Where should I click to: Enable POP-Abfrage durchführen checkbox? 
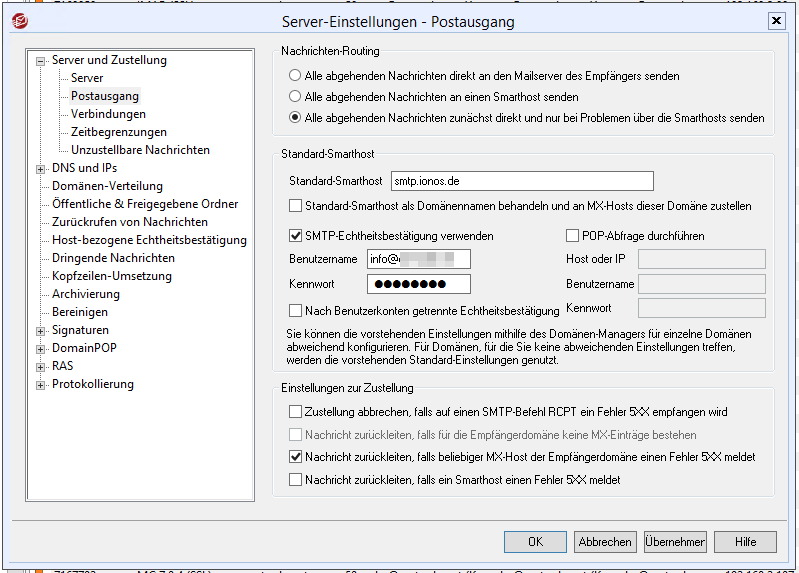click(x=573, y=236)
